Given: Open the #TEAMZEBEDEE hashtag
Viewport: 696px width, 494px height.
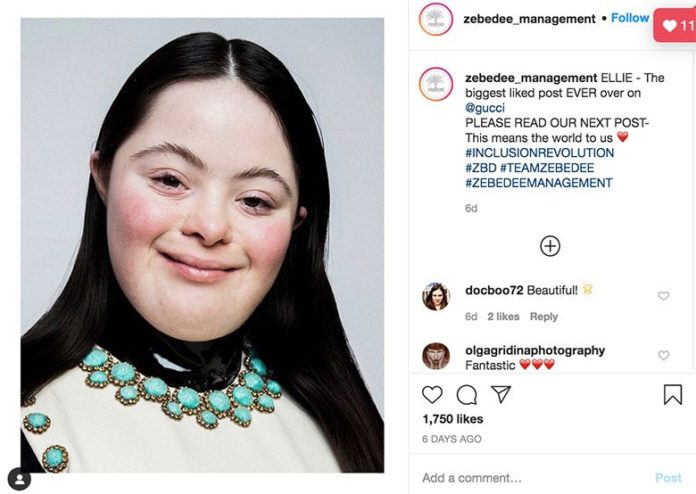Looking at the screenshot, I should (x=547, y=168).
